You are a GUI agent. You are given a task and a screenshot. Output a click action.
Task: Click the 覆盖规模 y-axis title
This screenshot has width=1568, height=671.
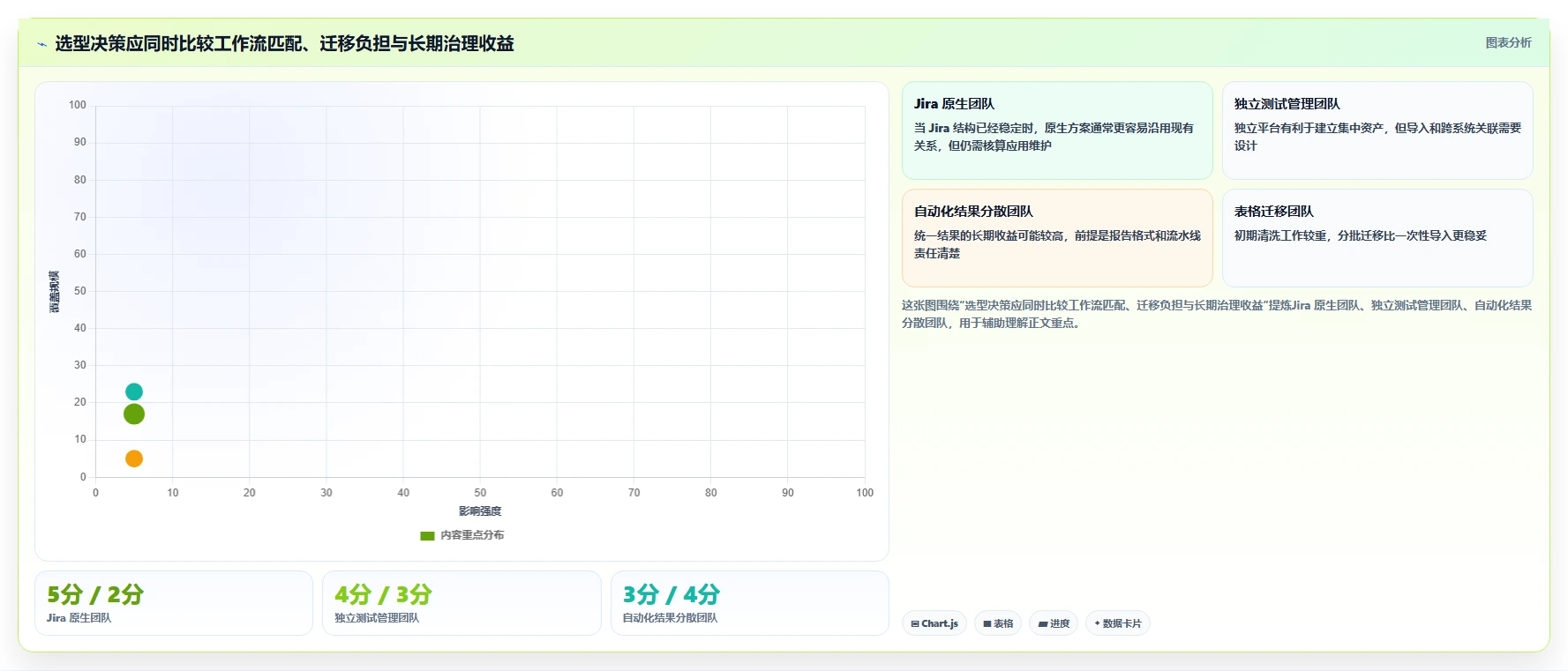[x=55, y=292]
